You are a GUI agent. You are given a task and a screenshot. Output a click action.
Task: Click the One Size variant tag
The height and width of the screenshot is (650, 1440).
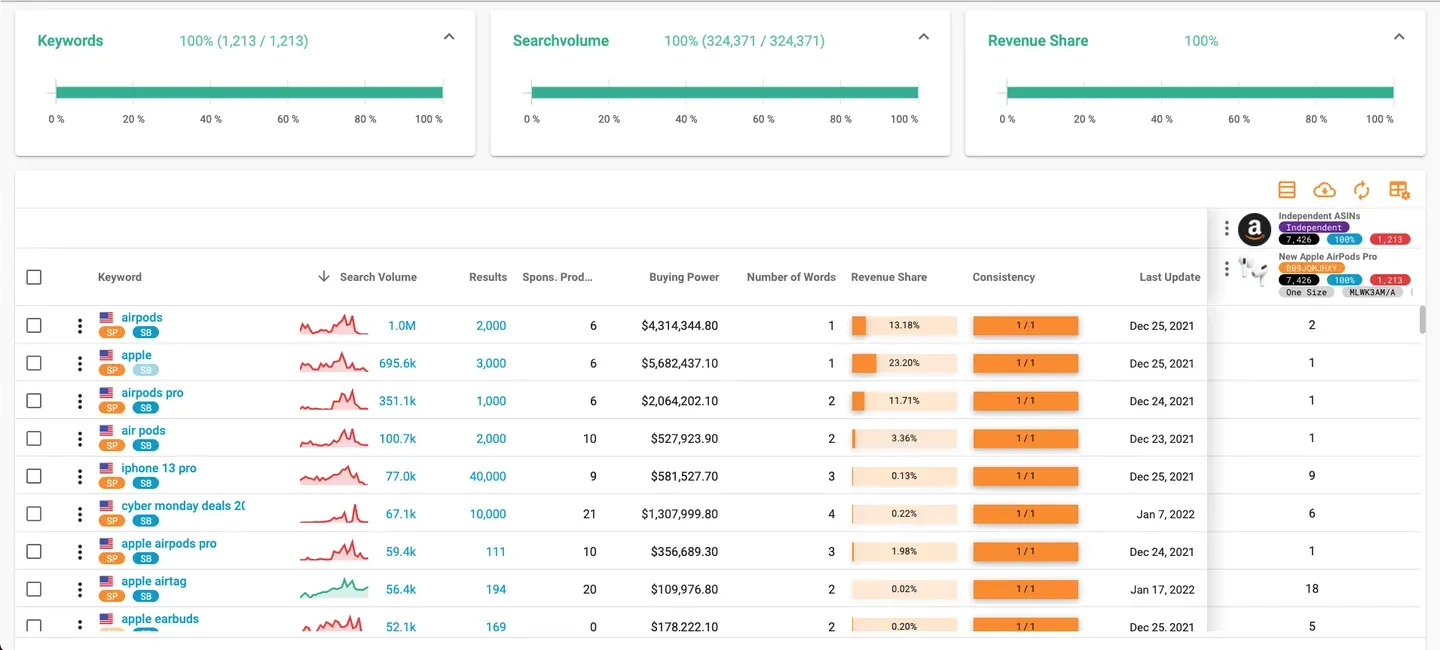pyautogui.click(x=1307, y=292)
